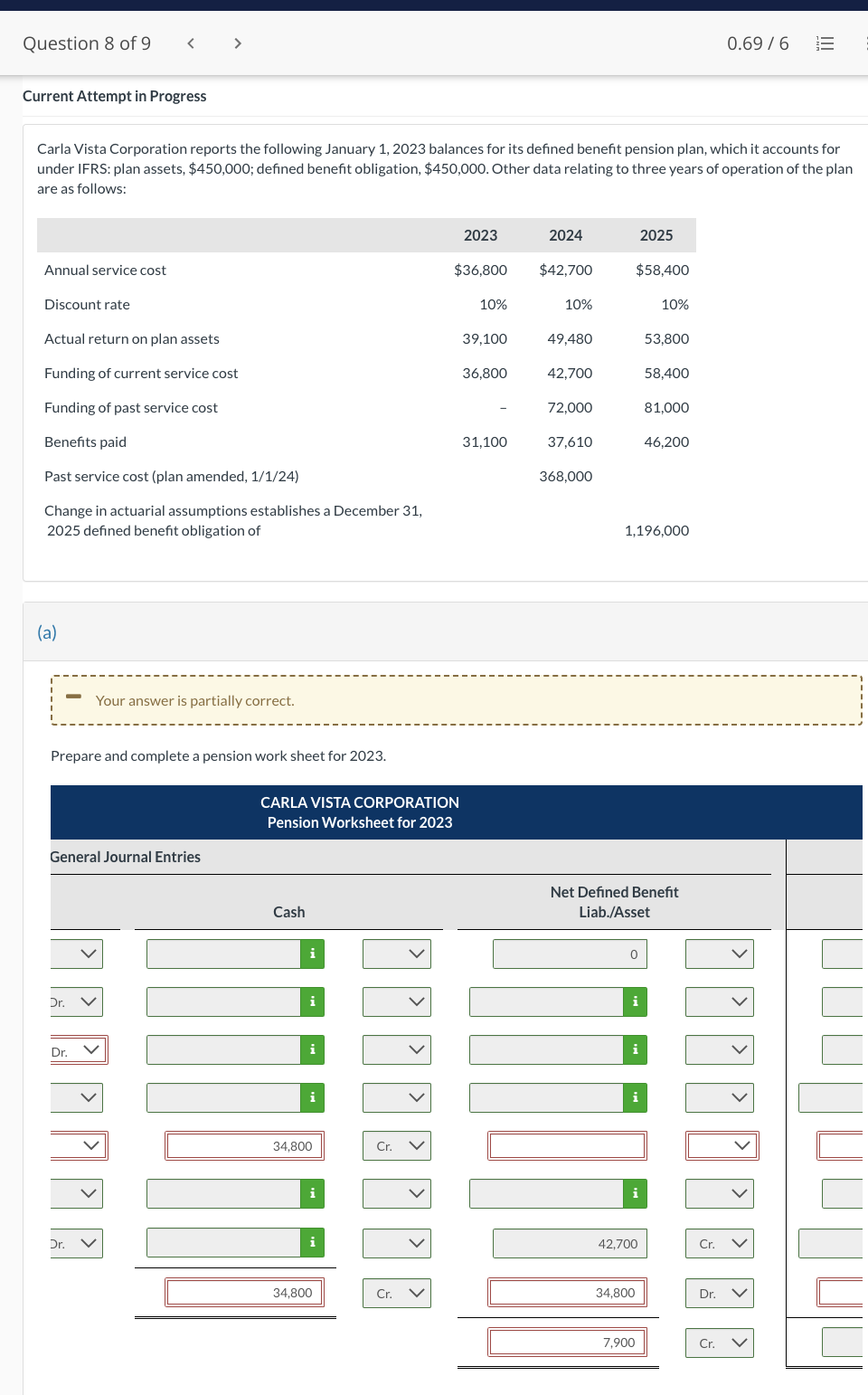This screenshot has height=1395, width=868.
Task: Click the green info icon in the third Net Defined Benefit row
Action: pyautogui.click(x=634, y=1049)
